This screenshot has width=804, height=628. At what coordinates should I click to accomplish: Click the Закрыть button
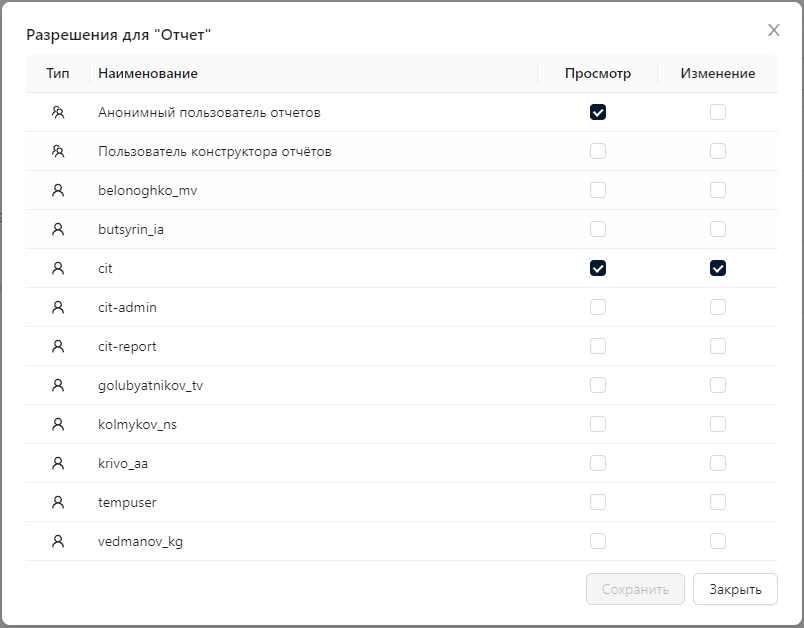(735, 589)
